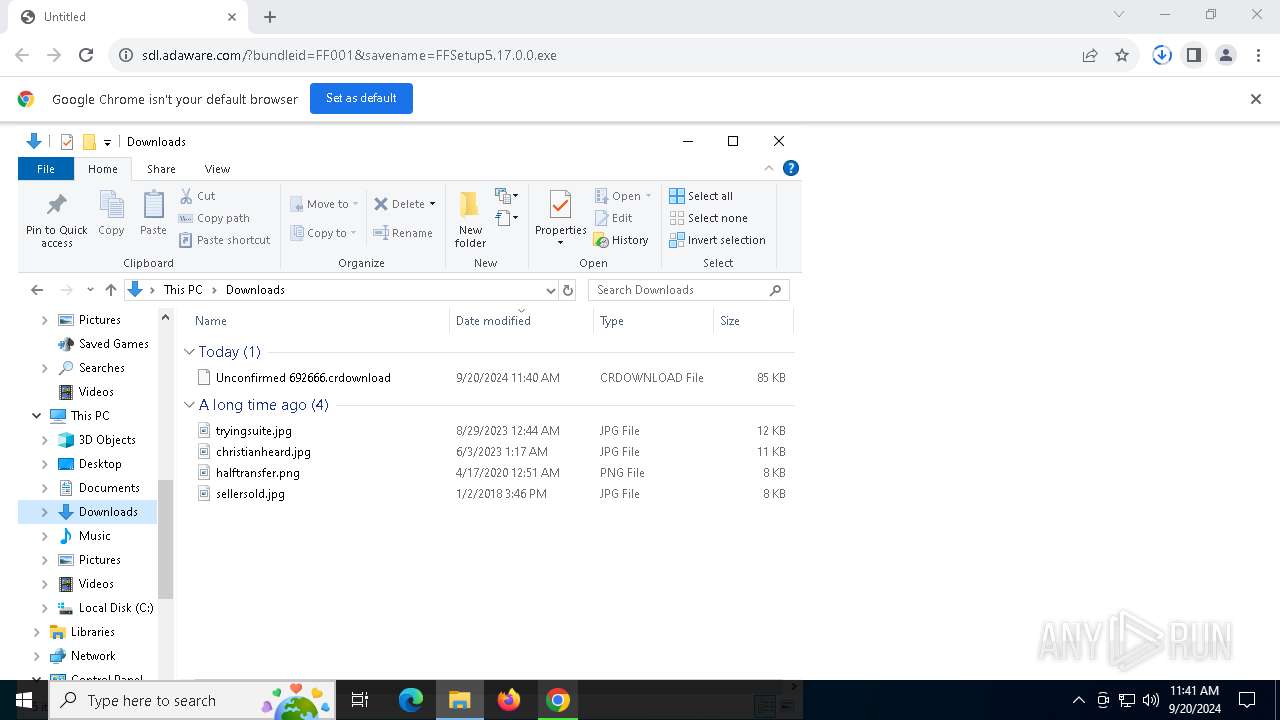Click the Cut scissors command
The width and height of the screenshot is (1280, 720).
click(197, 196)
